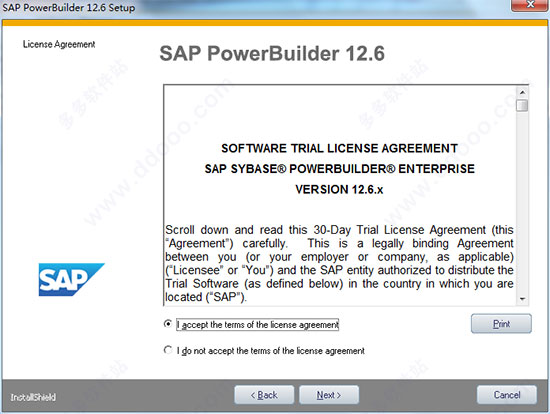550x414 pixels.
Task: Click the InstallShield label in footer
Action: point(33,397)
